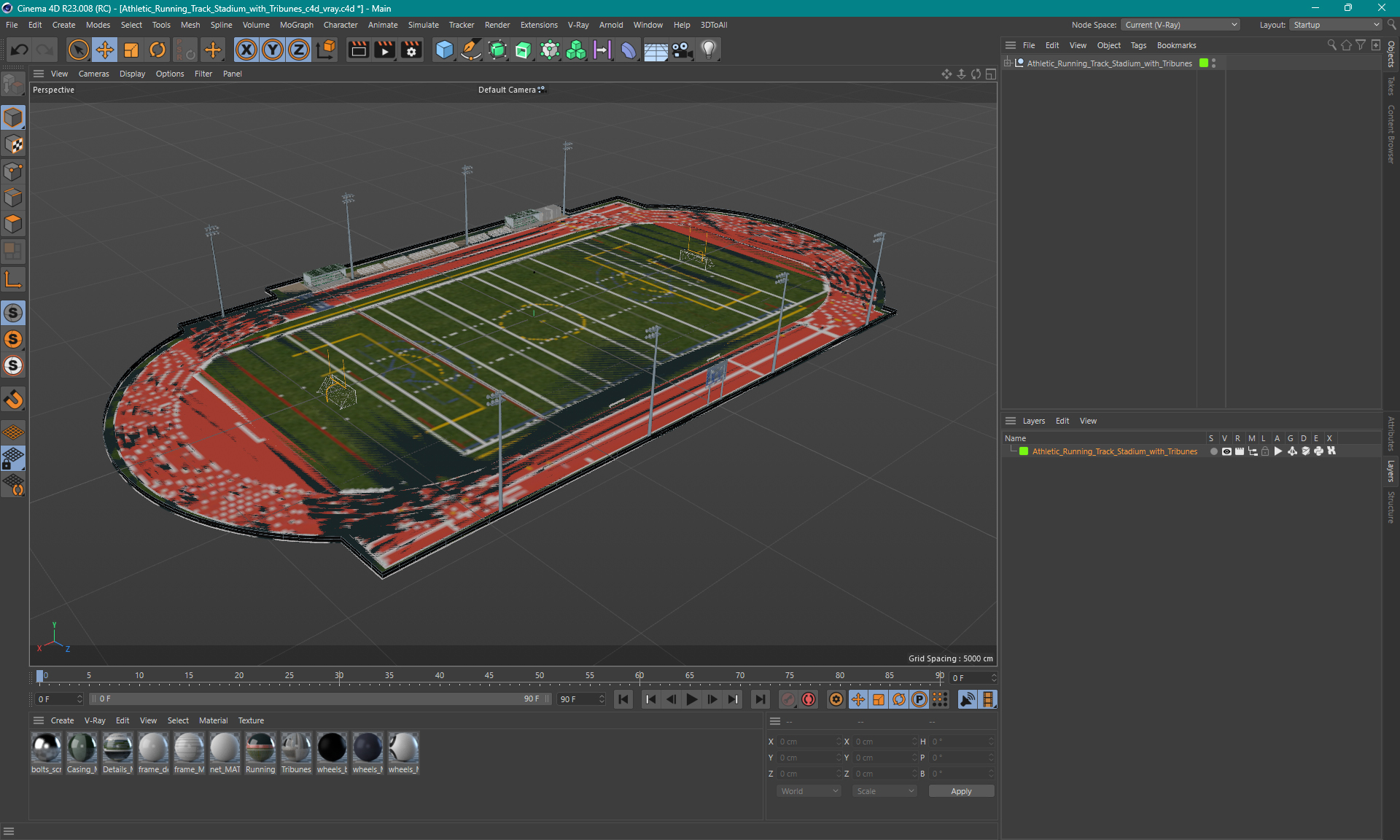Toggle layer Solo dot
The height and width of the screenshot is (840, 1400).
pos(1213,451)
